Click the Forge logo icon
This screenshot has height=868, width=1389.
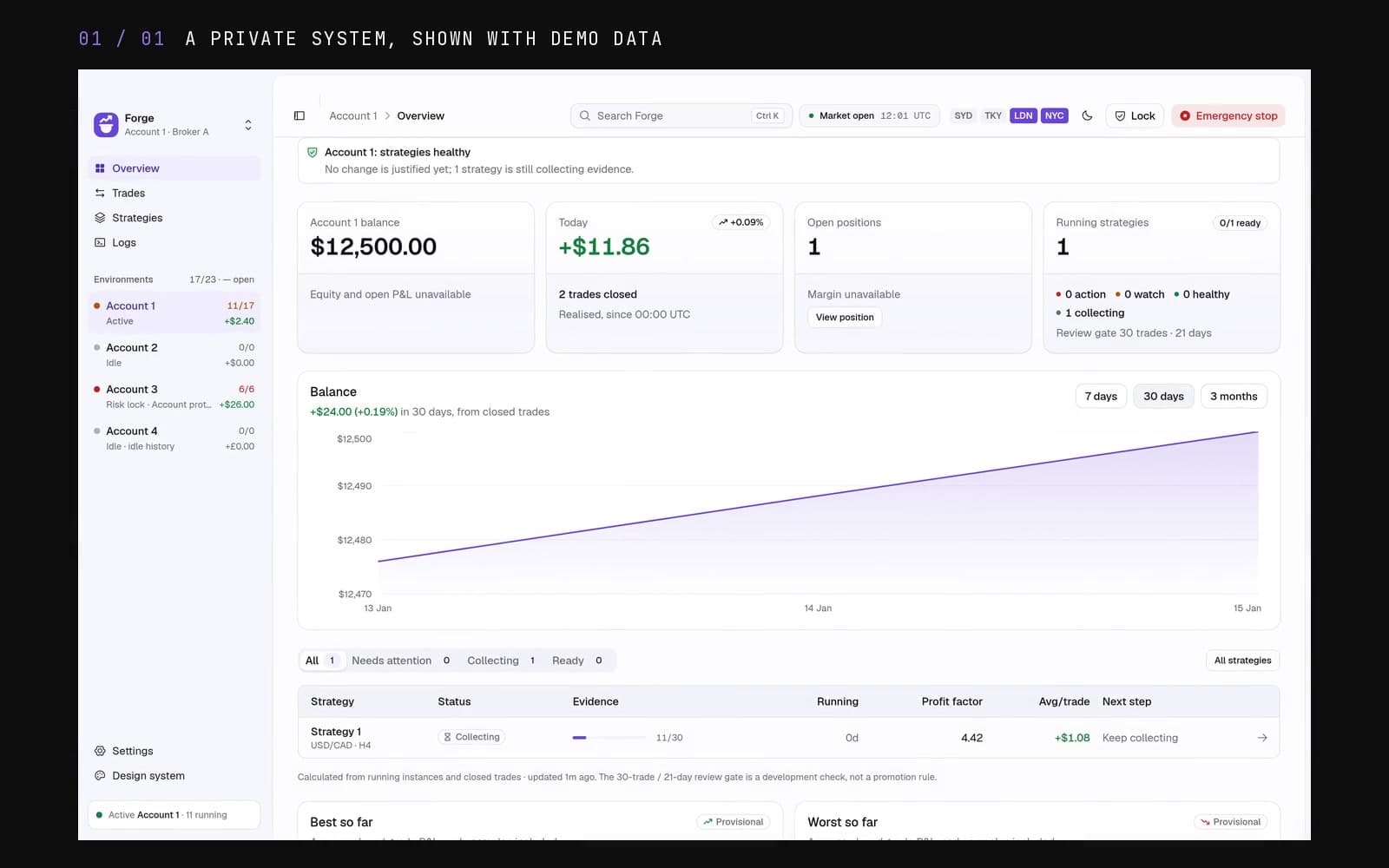pos(106,124)
